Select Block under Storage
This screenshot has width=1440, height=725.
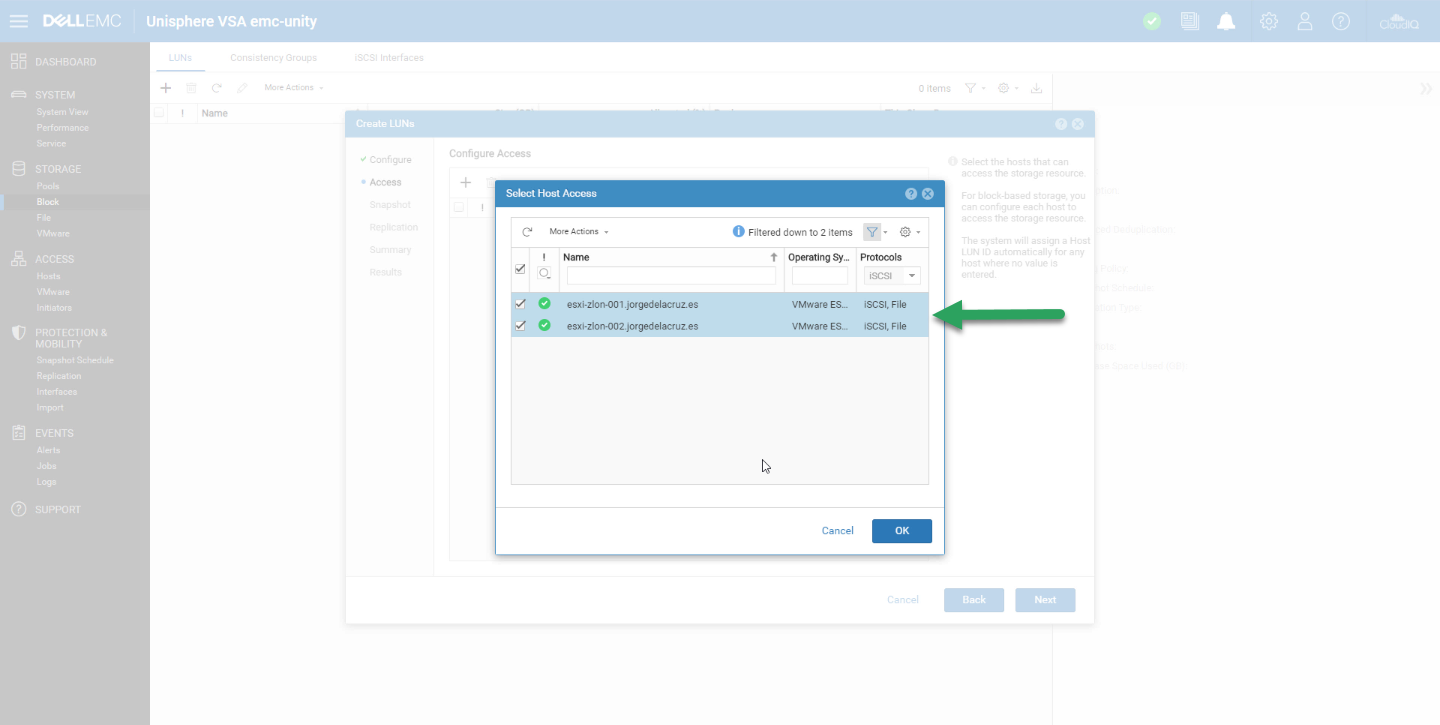[48, 202]
